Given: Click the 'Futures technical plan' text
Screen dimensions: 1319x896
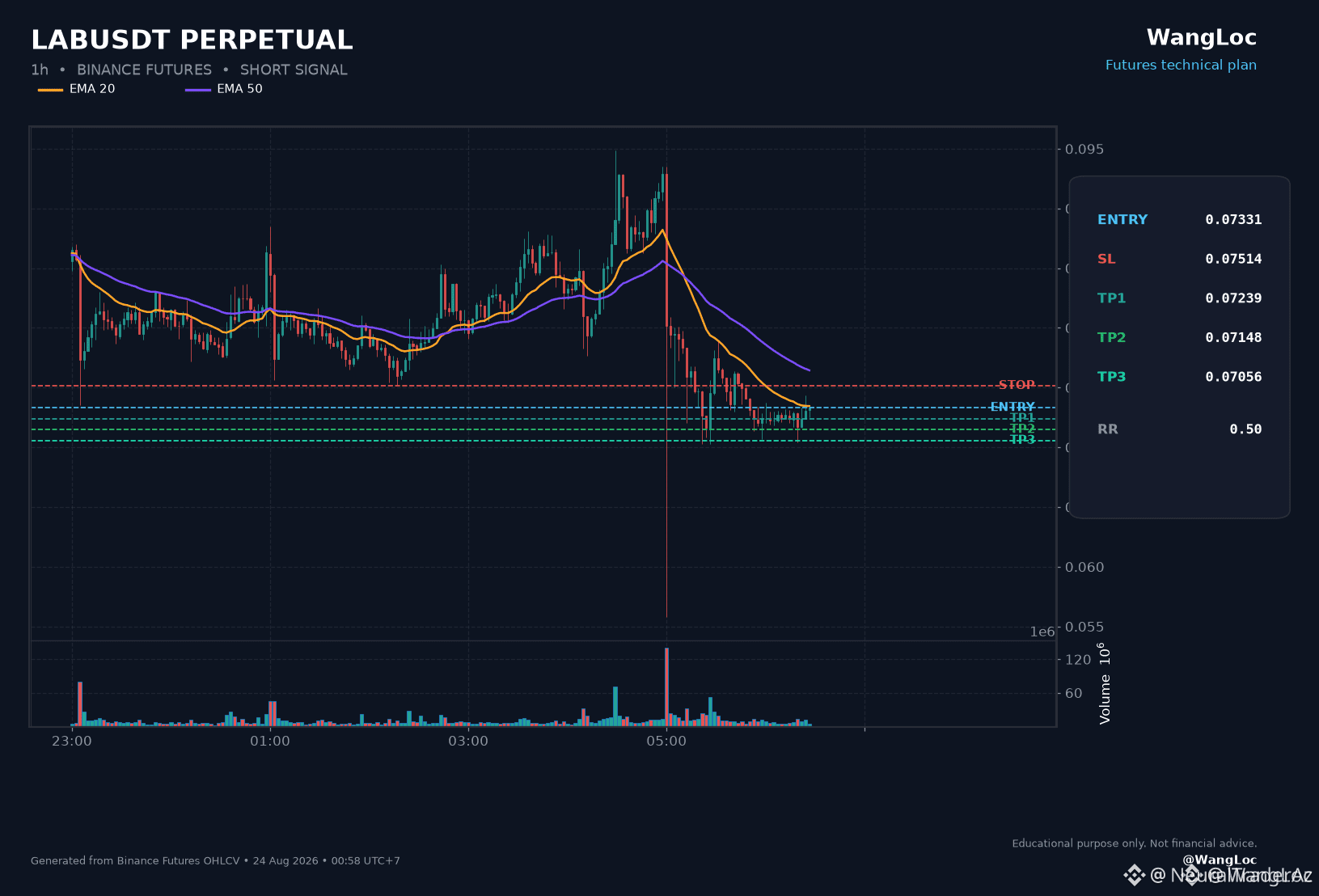Looking at the screenshot, I should [1181, 65].
